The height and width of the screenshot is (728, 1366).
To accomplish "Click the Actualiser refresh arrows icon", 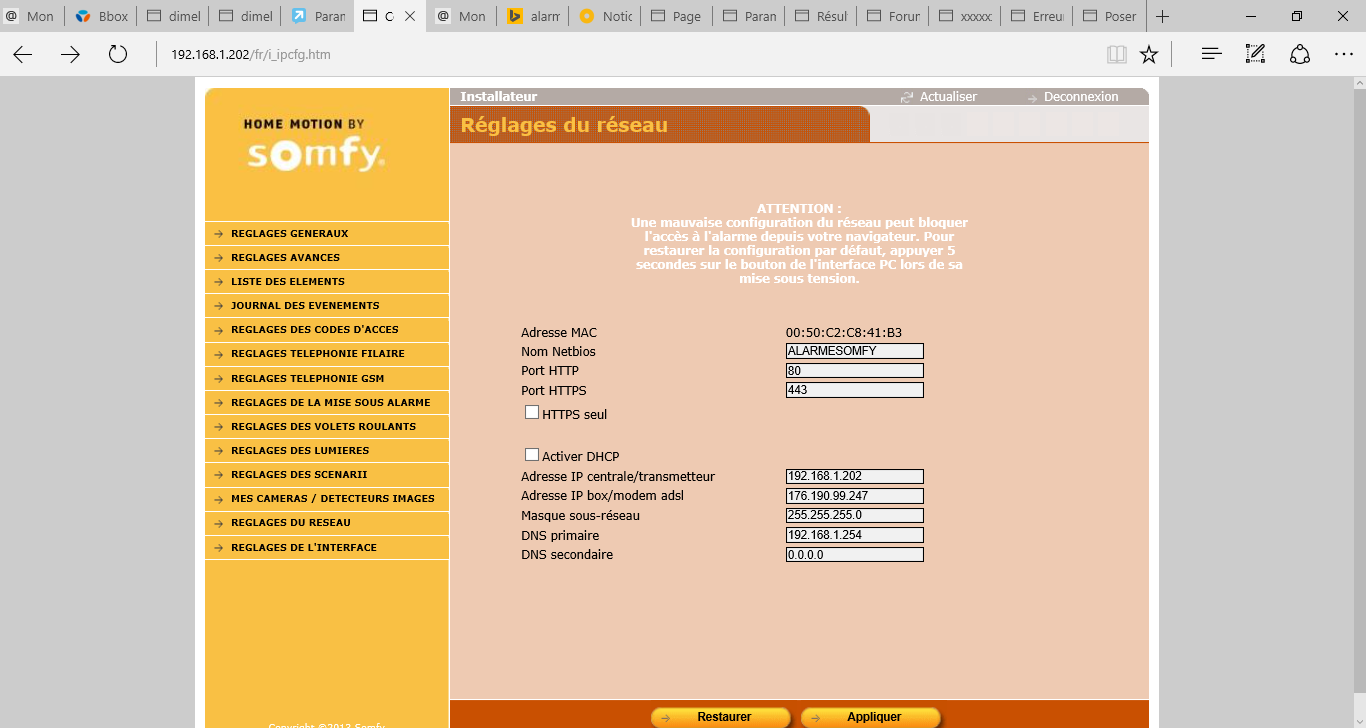I will pos(907,97).
